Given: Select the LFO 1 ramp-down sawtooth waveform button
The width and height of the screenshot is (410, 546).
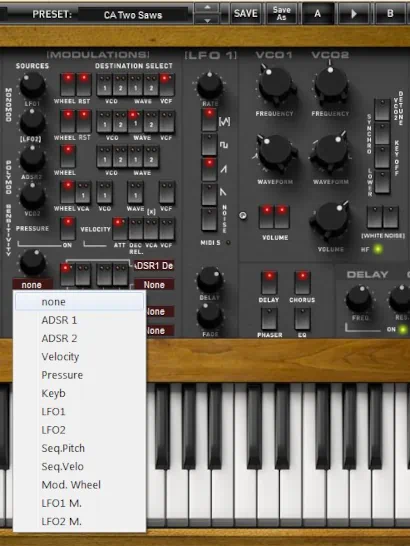Looking at the screenshot, I should point(209,194).
